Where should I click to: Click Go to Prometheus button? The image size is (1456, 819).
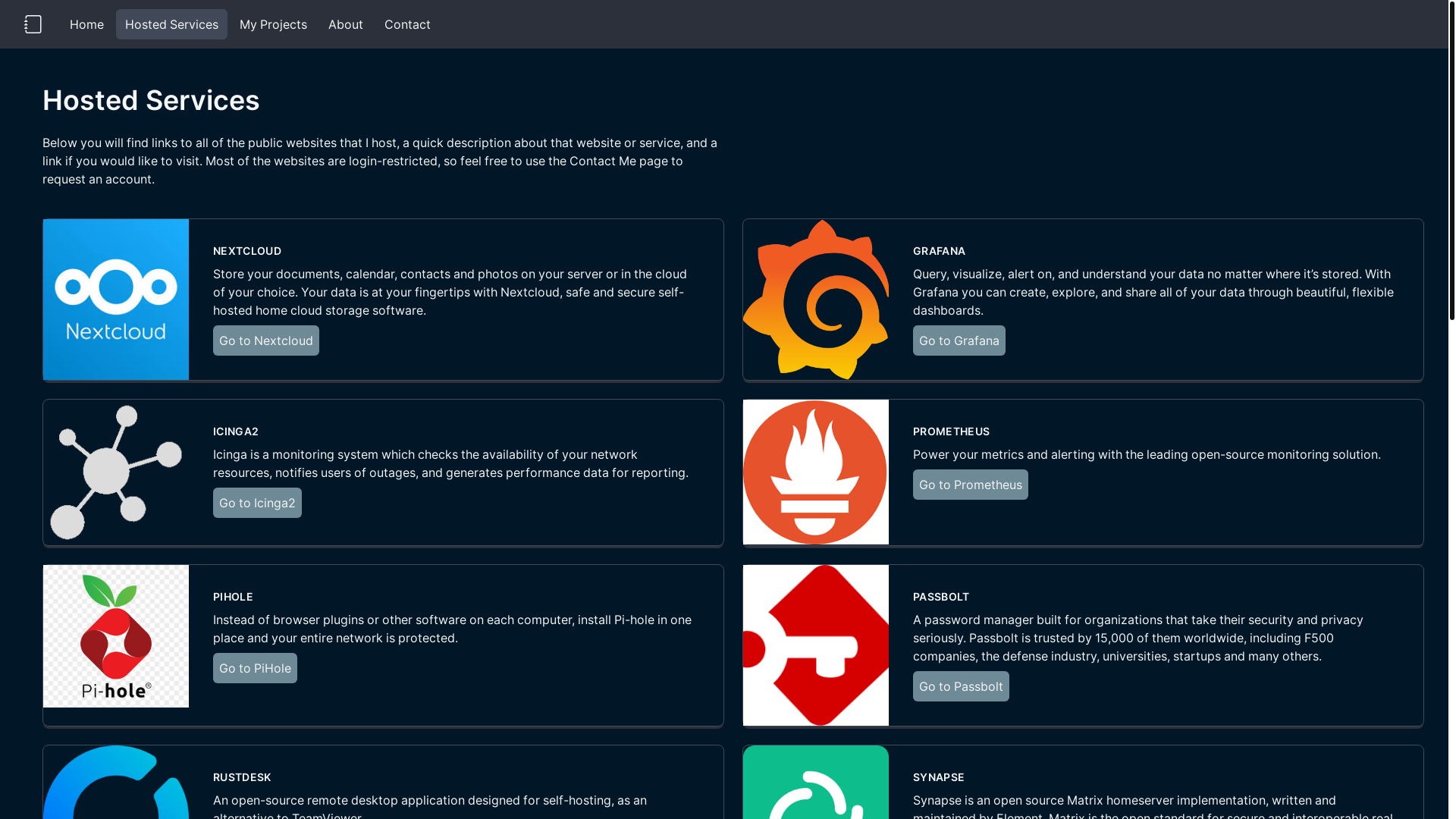click(970, 485)
